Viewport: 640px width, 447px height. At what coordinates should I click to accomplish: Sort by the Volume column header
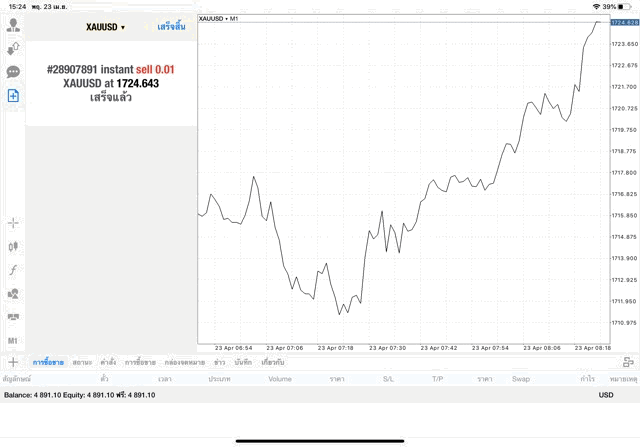(x=280, y=379)
